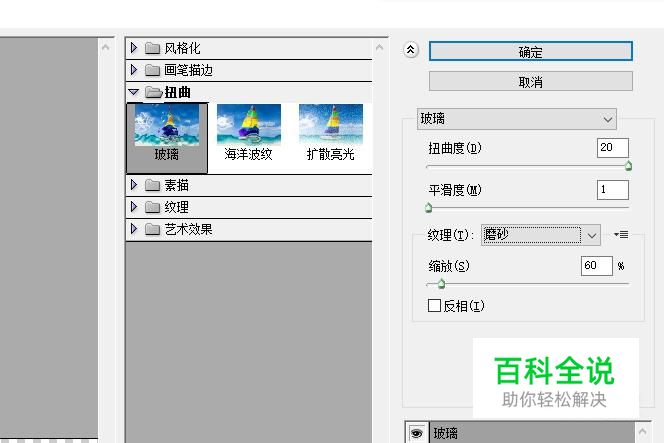This screenshot has height=443, width=664.
Task: Select the 玻璃 filter thumbnail
Action: (167, 138)
